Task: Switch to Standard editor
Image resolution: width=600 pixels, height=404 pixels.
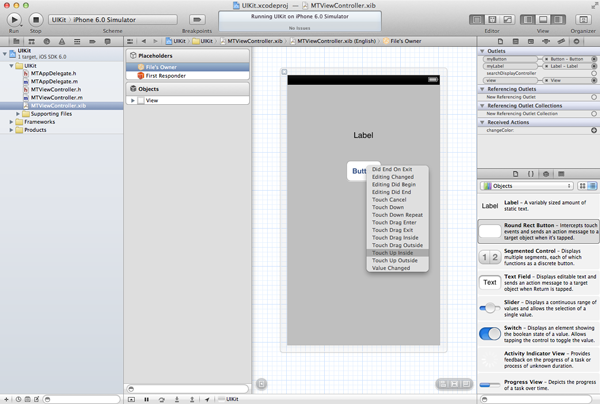Action: 477,20
